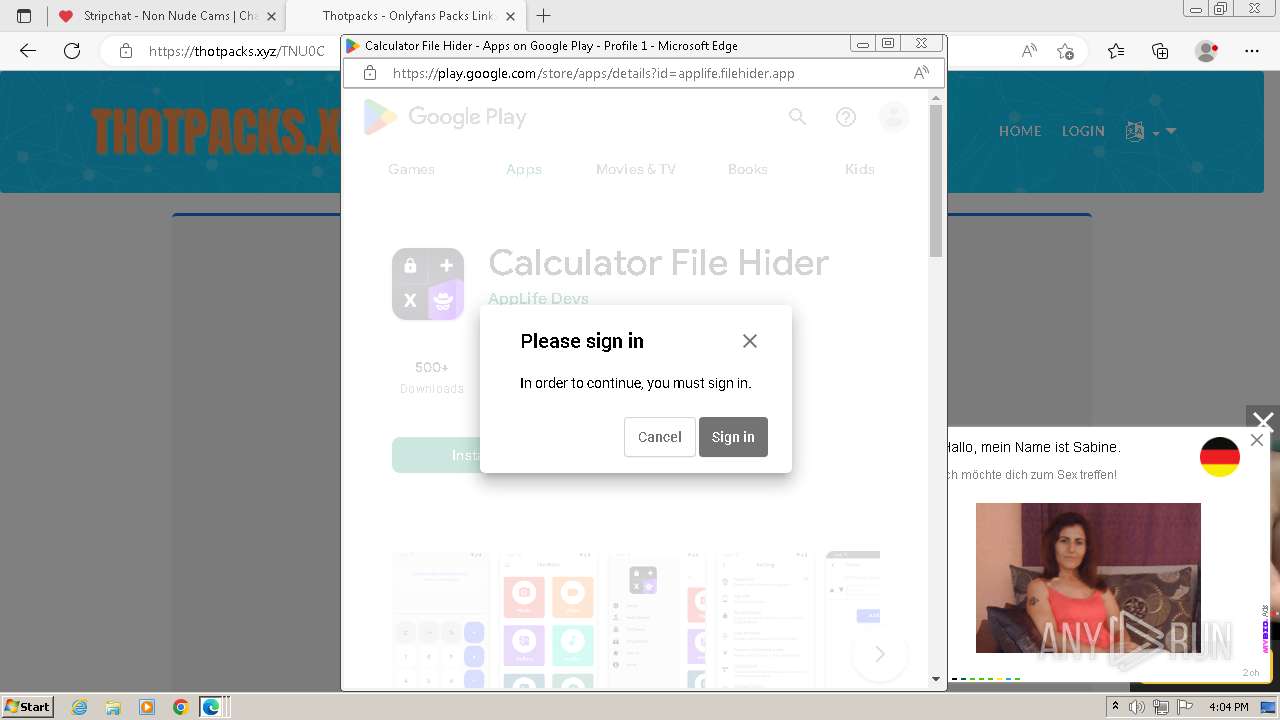Open Google Play search icon

tap(797, 117)
